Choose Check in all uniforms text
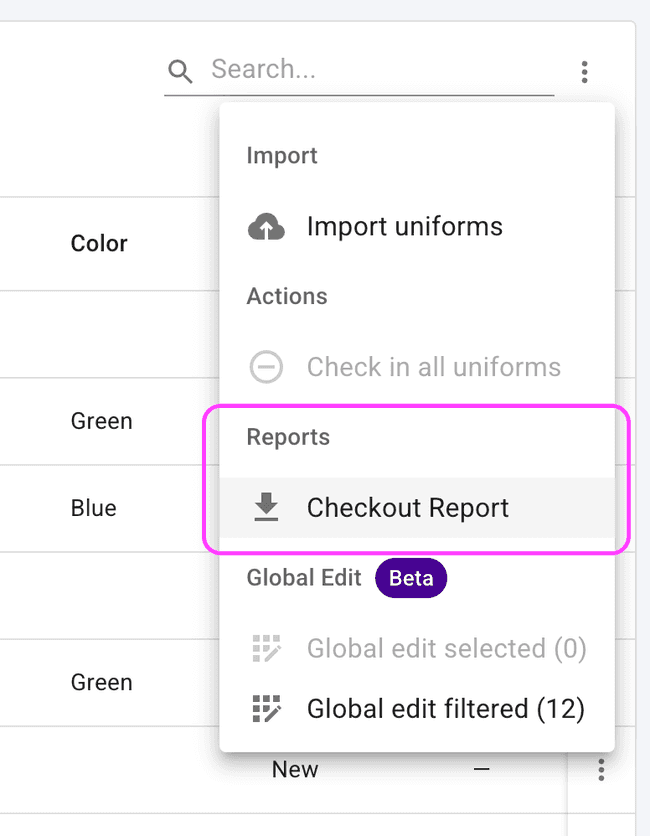The height and width of the screenshot is (836, 650). tap(433, 367)
